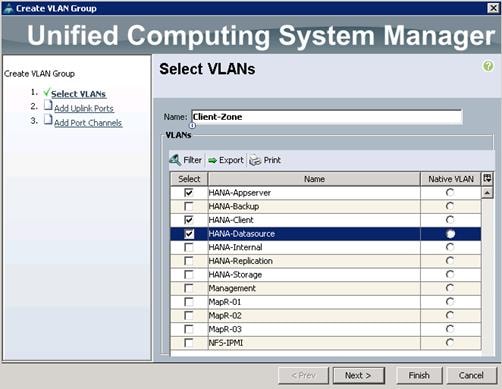Select the HANA-Replication name cell
The height and width of the screenshot is (389, 502).
click(314, 261)
